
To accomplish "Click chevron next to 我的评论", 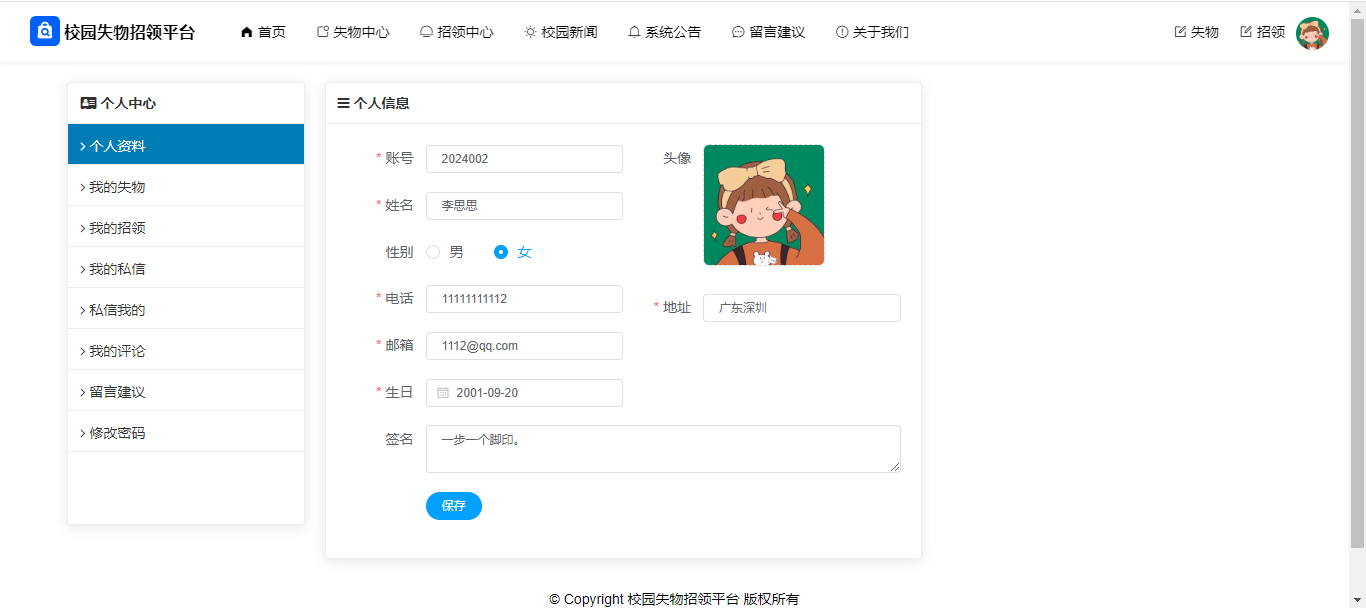I will point(82,351).
